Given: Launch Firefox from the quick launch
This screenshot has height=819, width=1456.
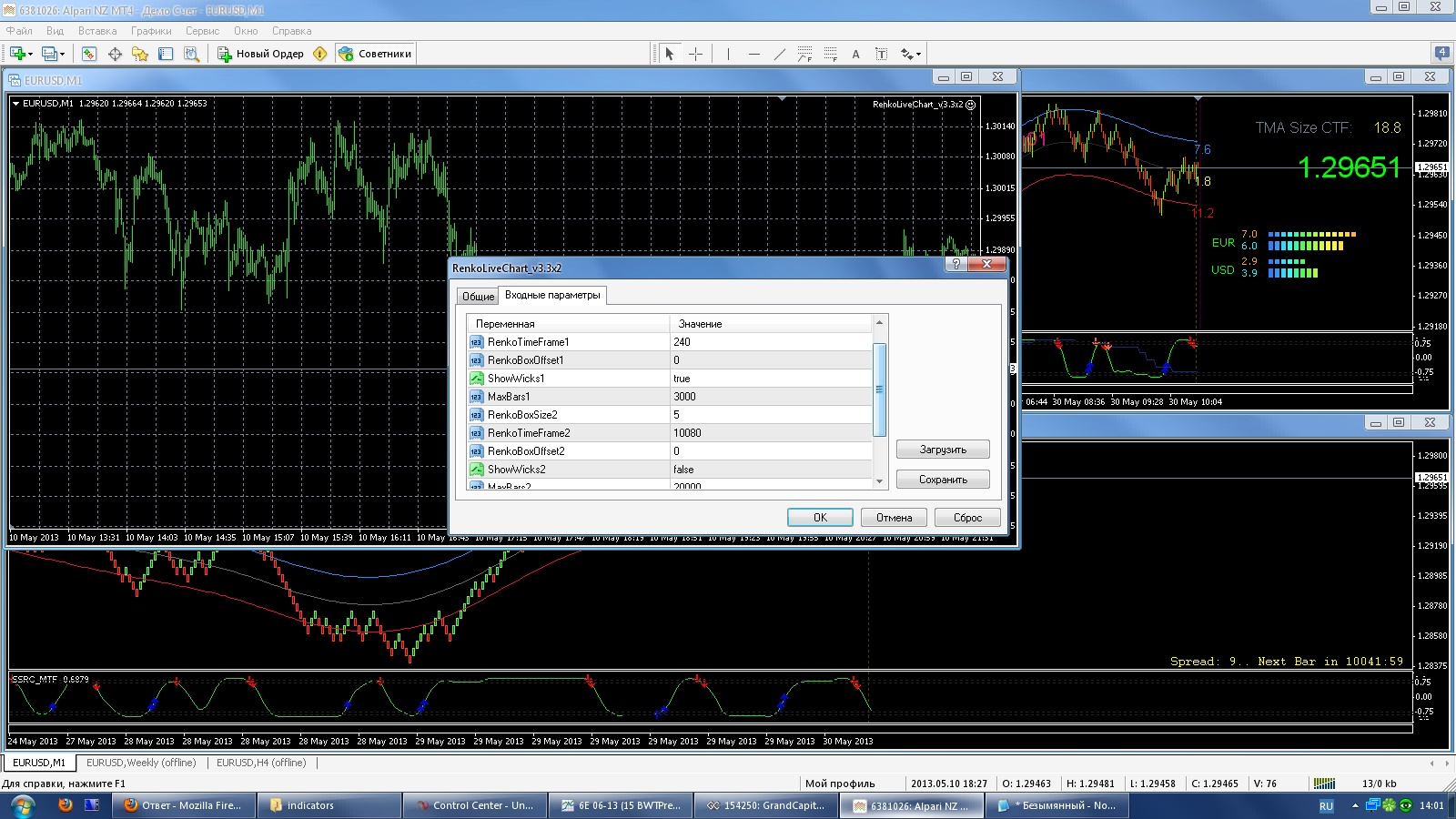Looking at the screenshot, I should [x=65, y=805].
